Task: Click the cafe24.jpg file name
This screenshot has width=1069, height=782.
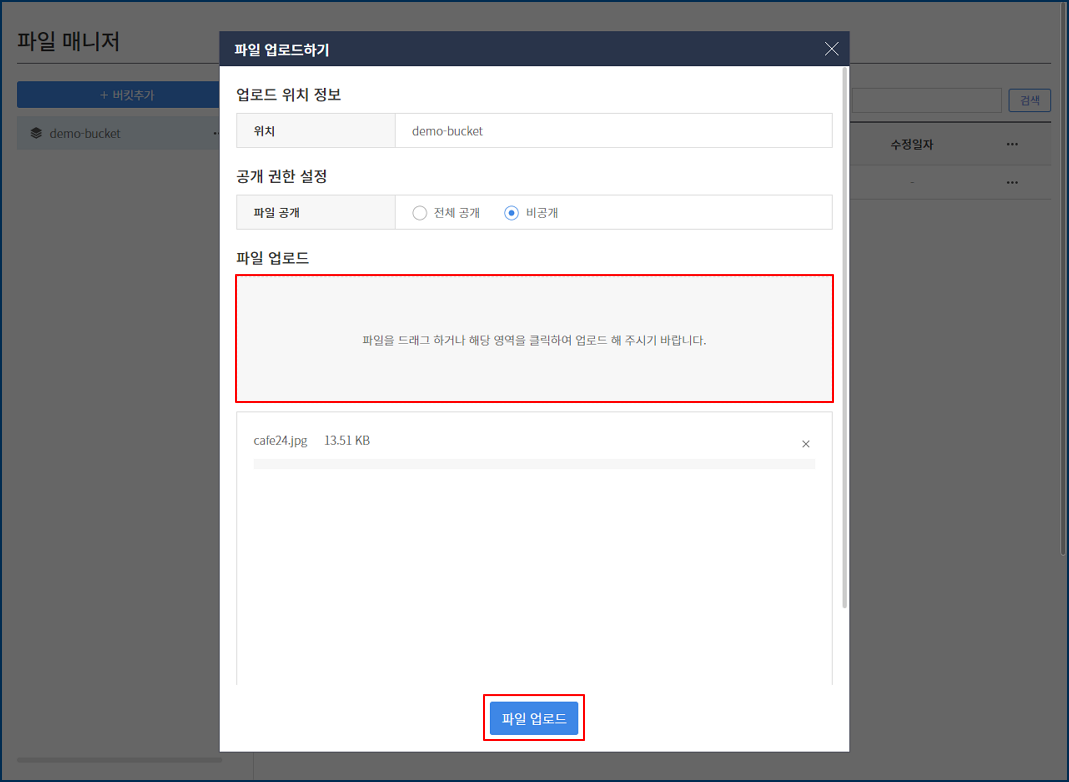Action: (x=281, y=441)
